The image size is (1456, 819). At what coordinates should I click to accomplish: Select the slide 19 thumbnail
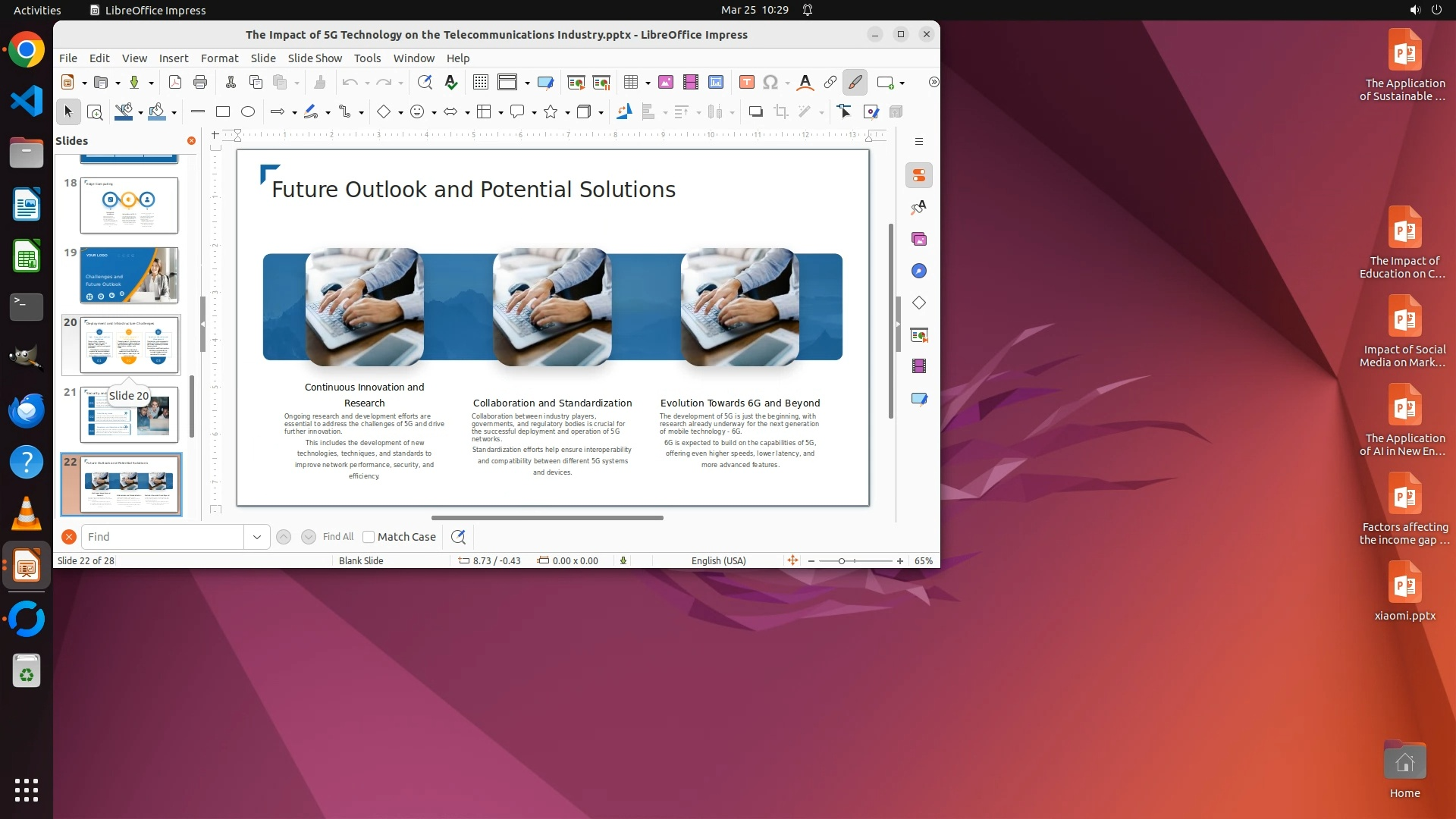coord(129,275)
